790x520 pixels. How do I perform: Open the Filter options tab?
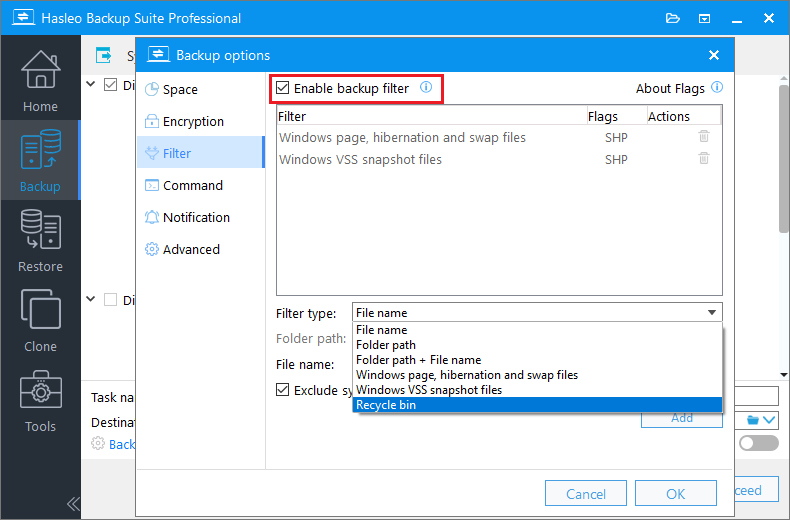pos(201,153)
